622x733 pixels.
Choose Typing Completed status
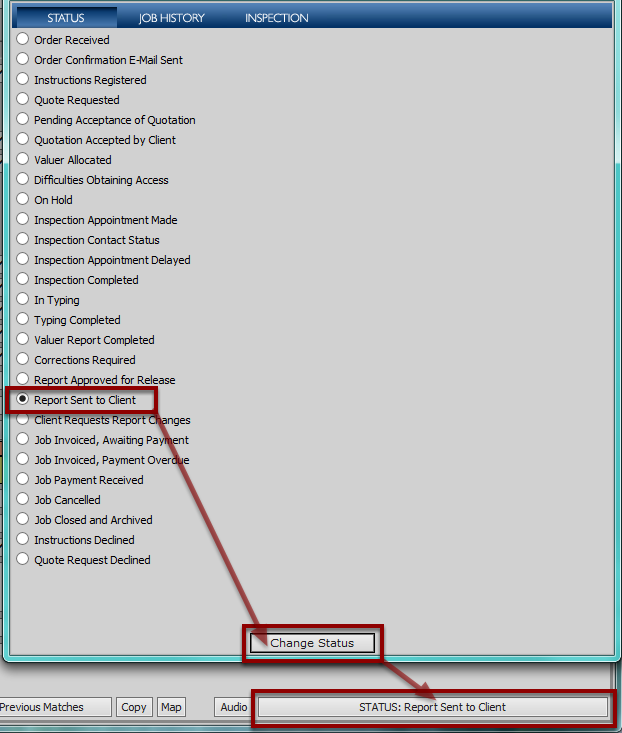tap(22, 319)
